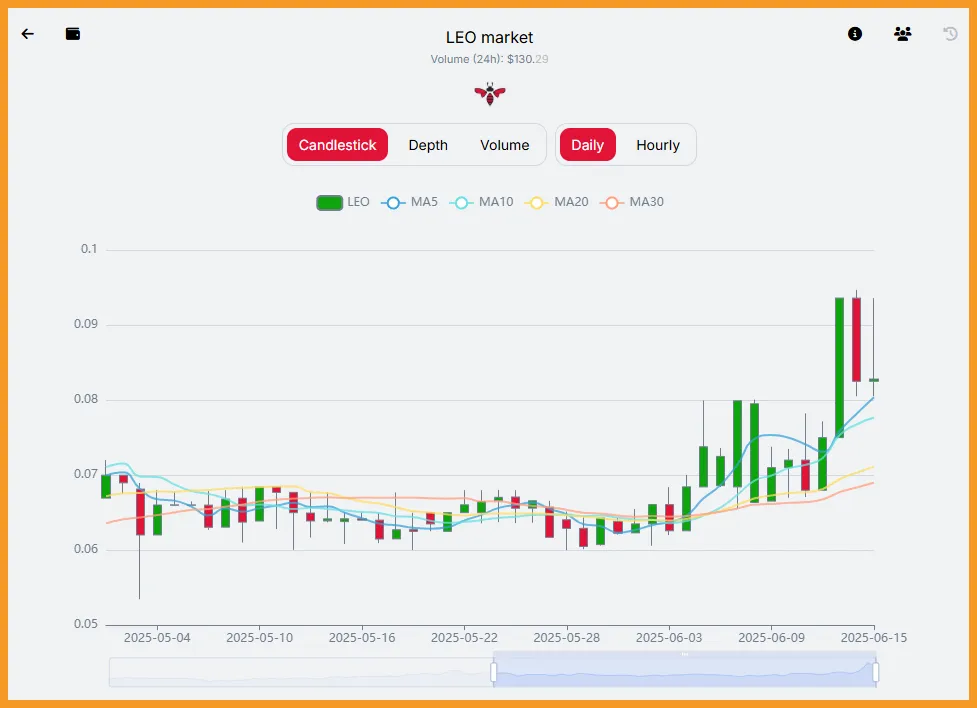The height and width of the screenshot is (708, 977).
Task: Click the unselected left part of zoom bar
Action: click(x=300, y=672)
